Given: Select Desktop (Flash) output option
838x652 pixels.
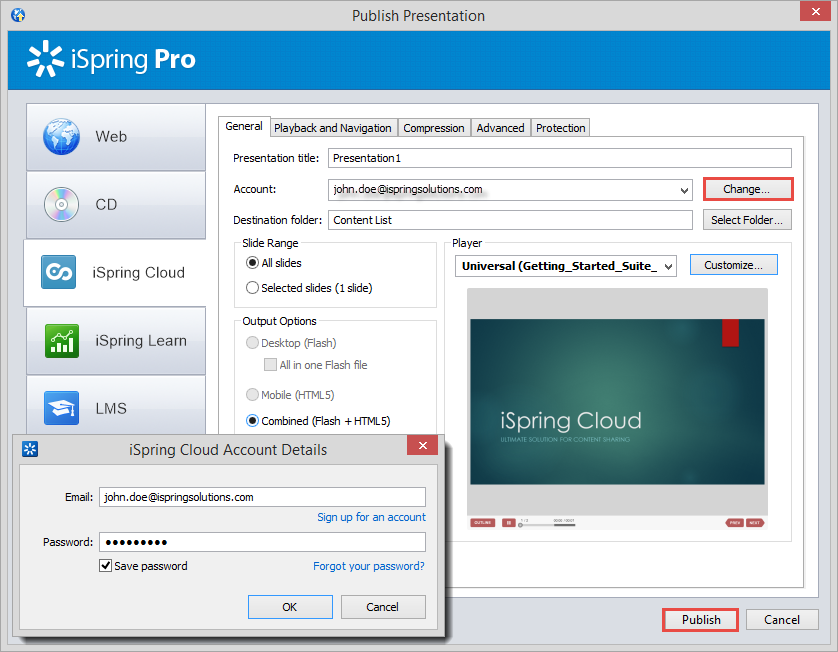Looking at the screenshot, I should [x=252, y=343].
